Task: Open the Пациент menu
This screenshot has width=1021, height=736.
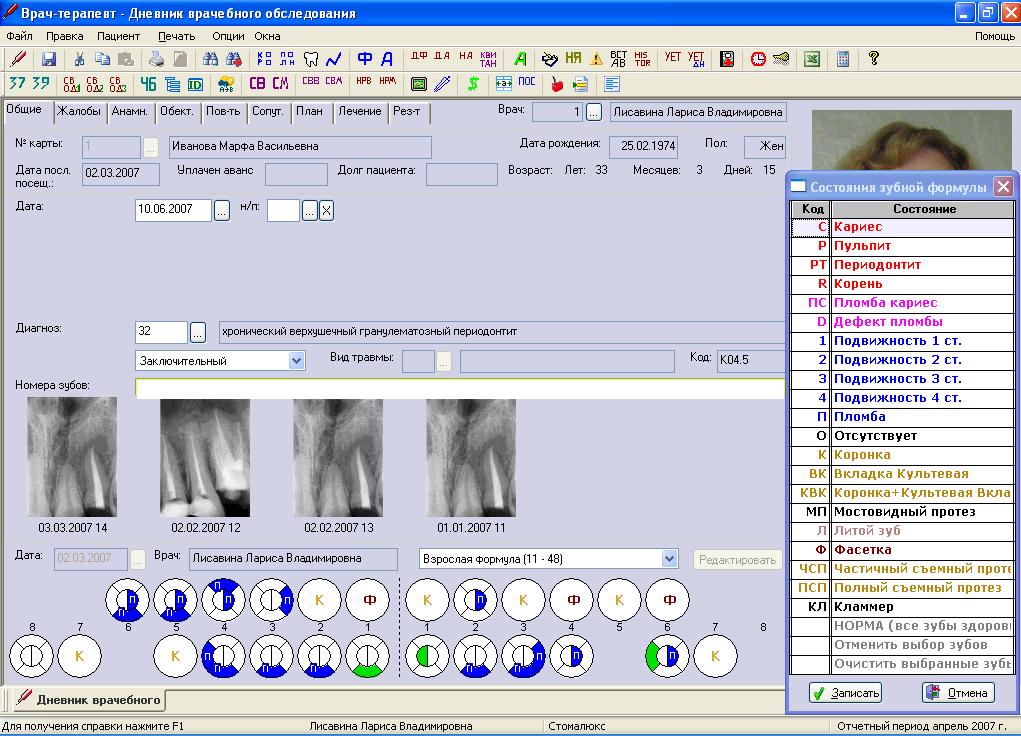Action: (x=119, y=36)
